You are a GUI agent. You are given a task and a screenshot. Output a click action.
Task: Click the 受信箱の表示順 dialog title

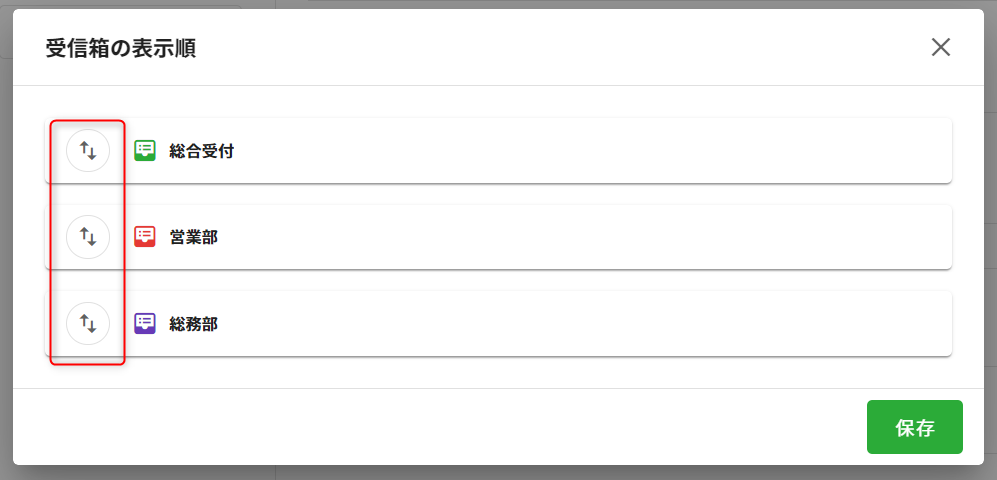pyautogui.click(x=120, y=48)
